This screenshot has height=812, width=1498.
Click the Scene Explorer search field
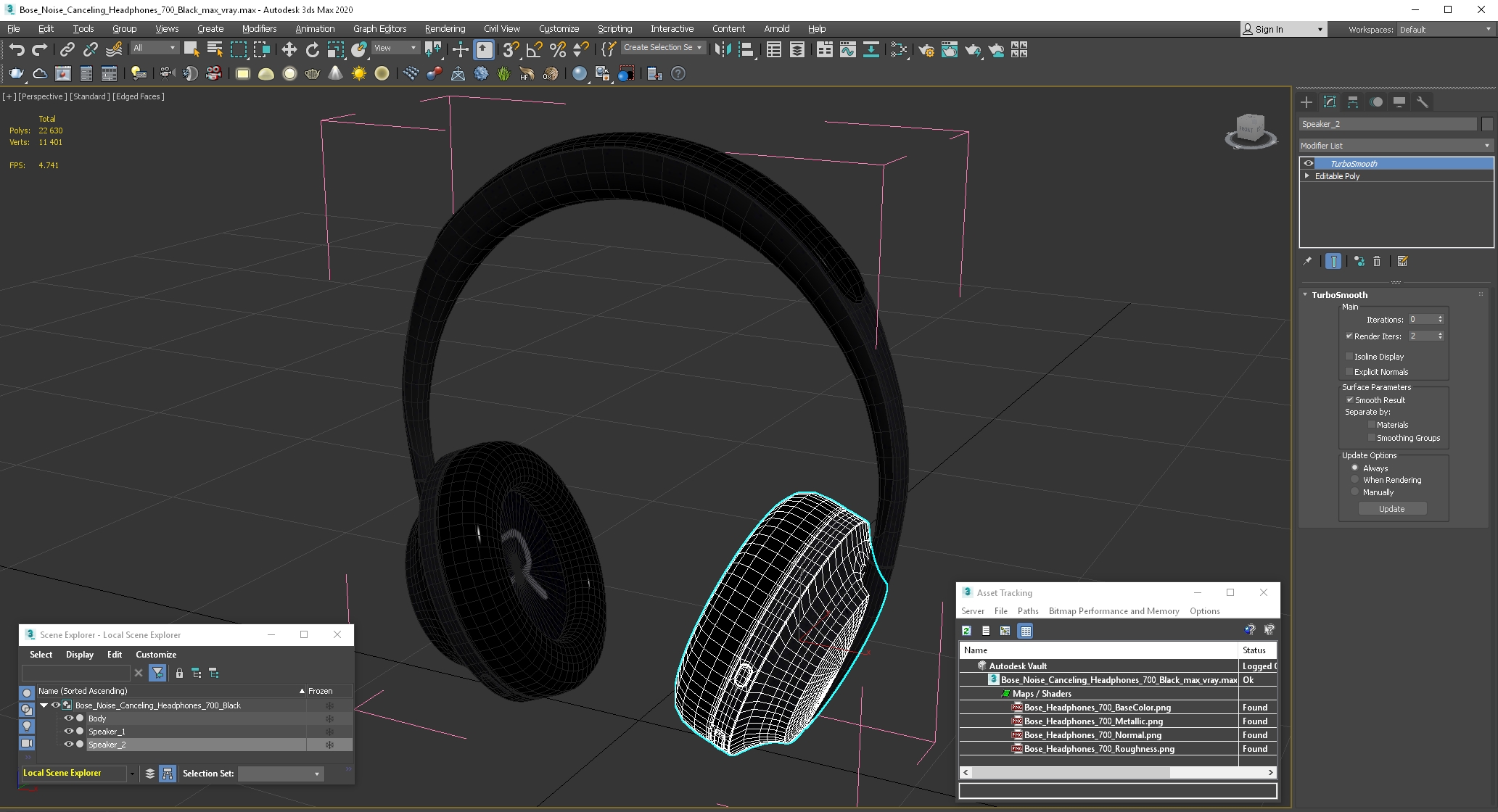[x=75, y=673]
